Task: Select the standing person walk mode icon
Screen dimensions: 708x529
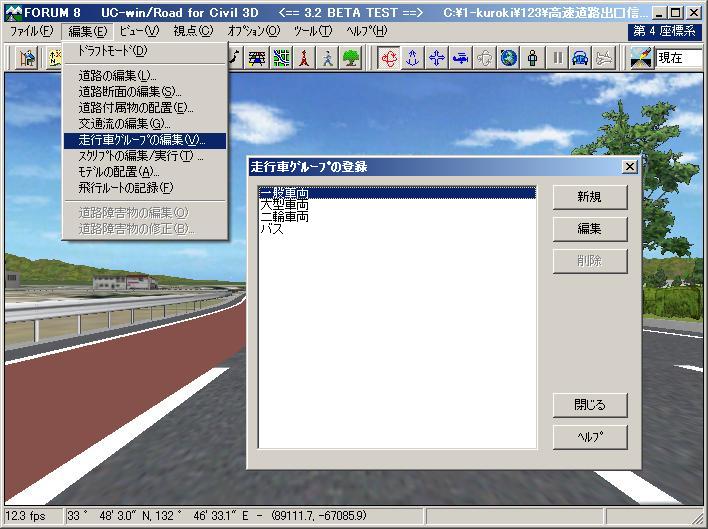Action: click(x=533, y=58)
